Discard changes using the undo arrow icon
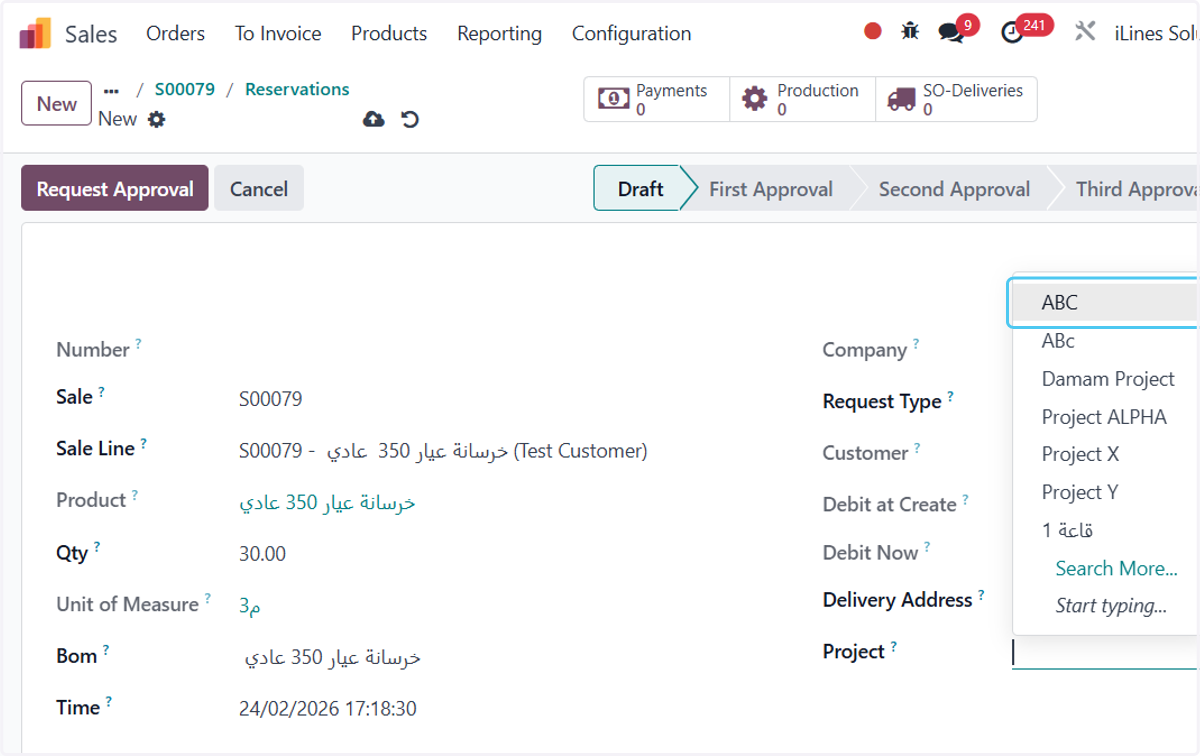Image resolution: width=1200 pixels, height=756 pixels. [x=410, y=120]
